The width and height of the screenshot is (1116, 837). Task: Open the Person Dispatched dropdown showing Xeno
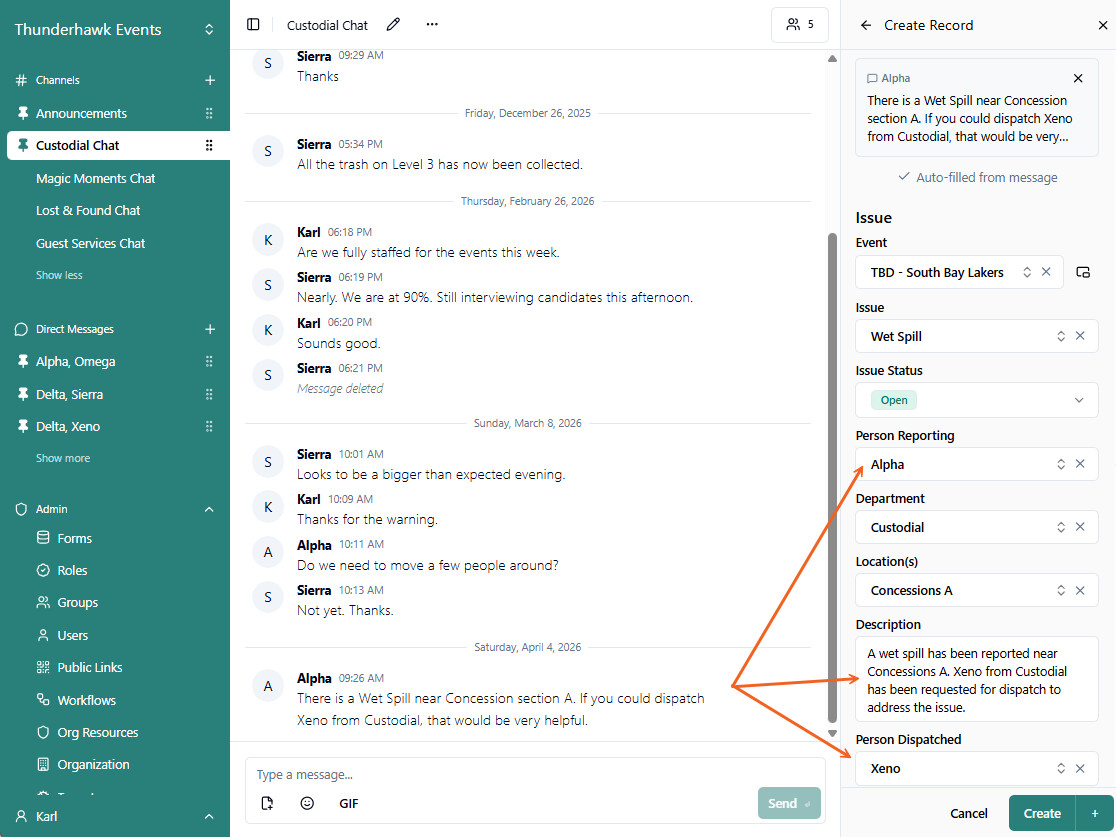[x=976, y=769]
